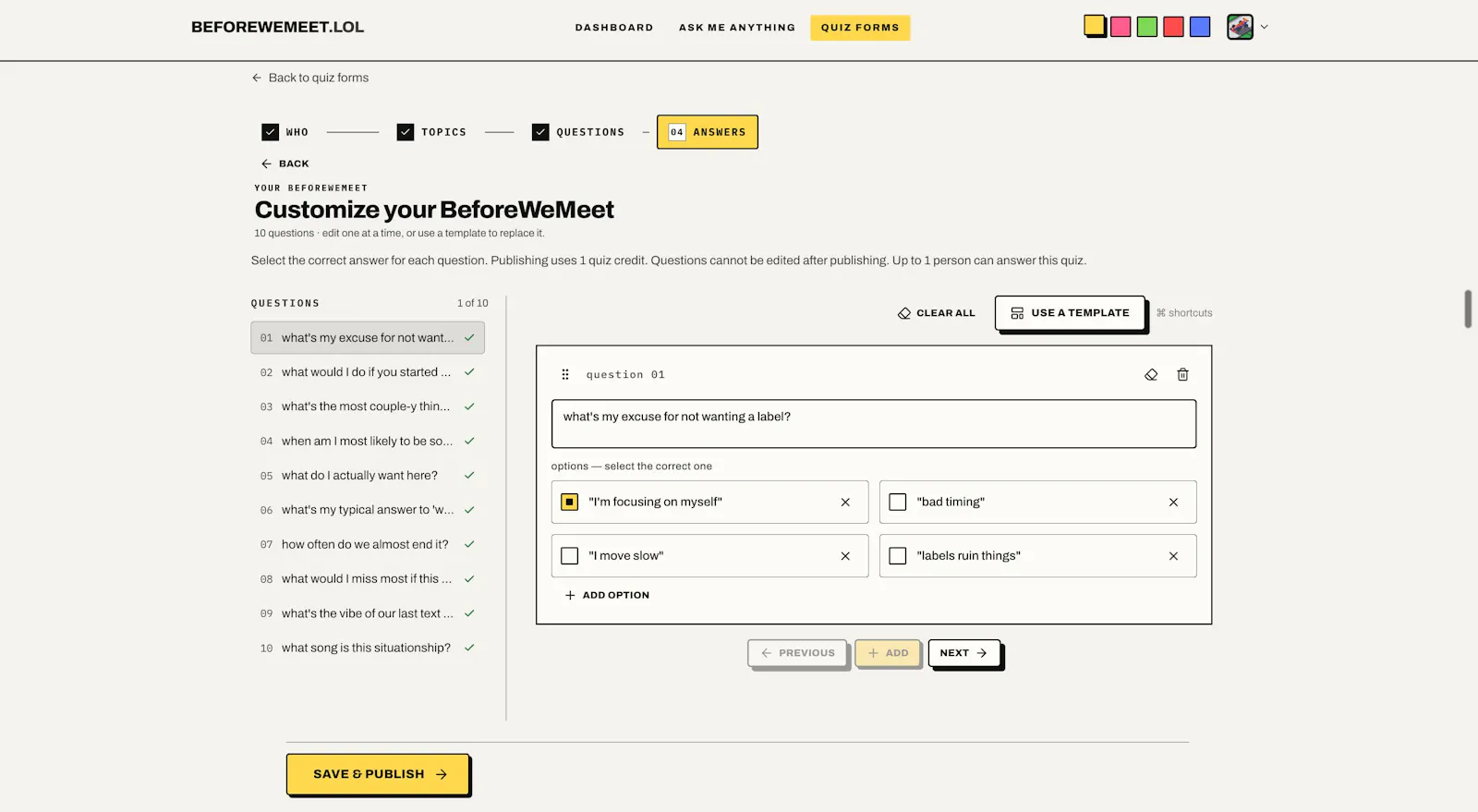1478x812 pixels.
Task: Select the yellow theme swatch
Action: pyautogui.click(x=1095, y=26)
